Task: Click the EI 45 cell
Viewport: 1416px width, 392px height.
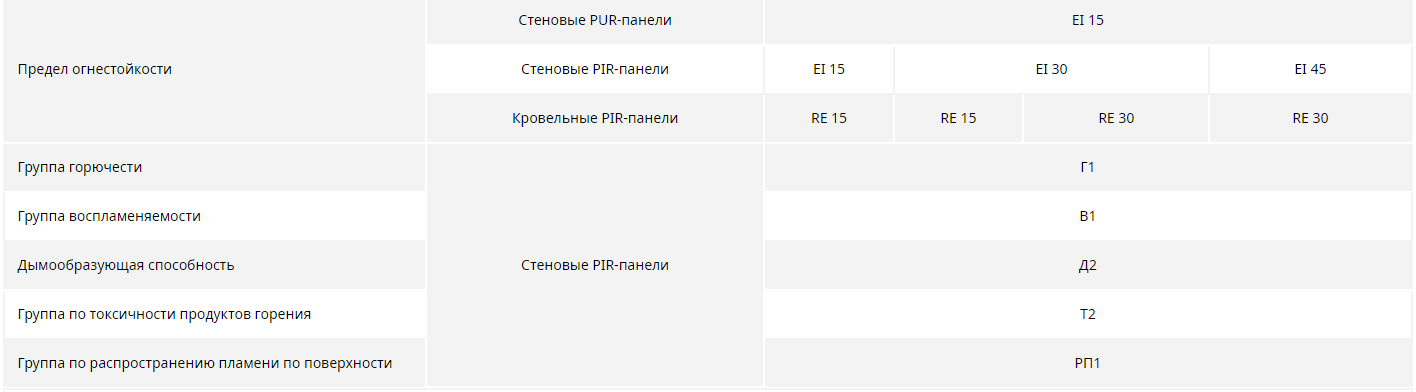Action: pos(1311,70)
